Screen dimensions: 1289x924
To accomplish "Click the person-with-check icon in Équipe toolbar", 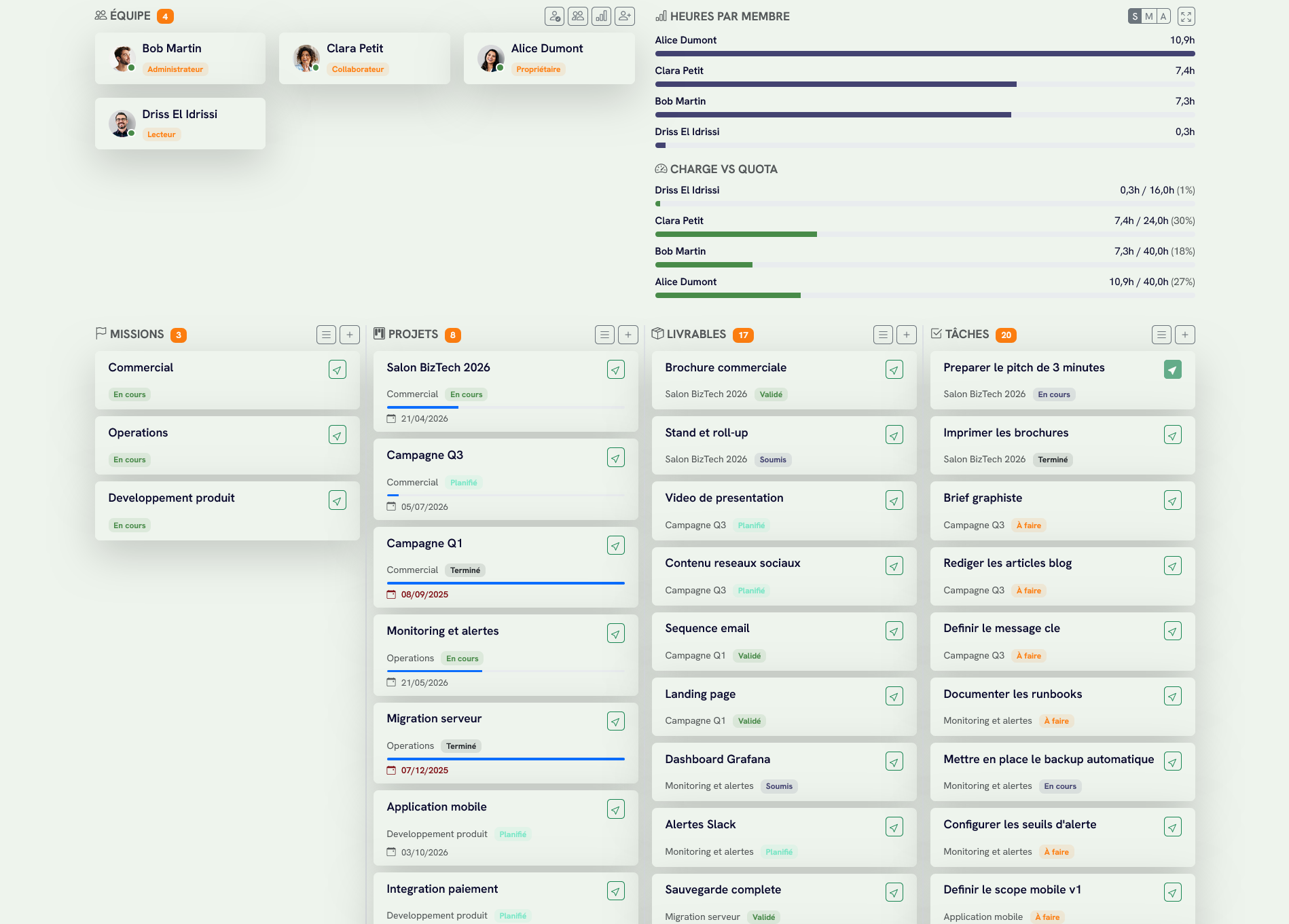I will point(554,16).
